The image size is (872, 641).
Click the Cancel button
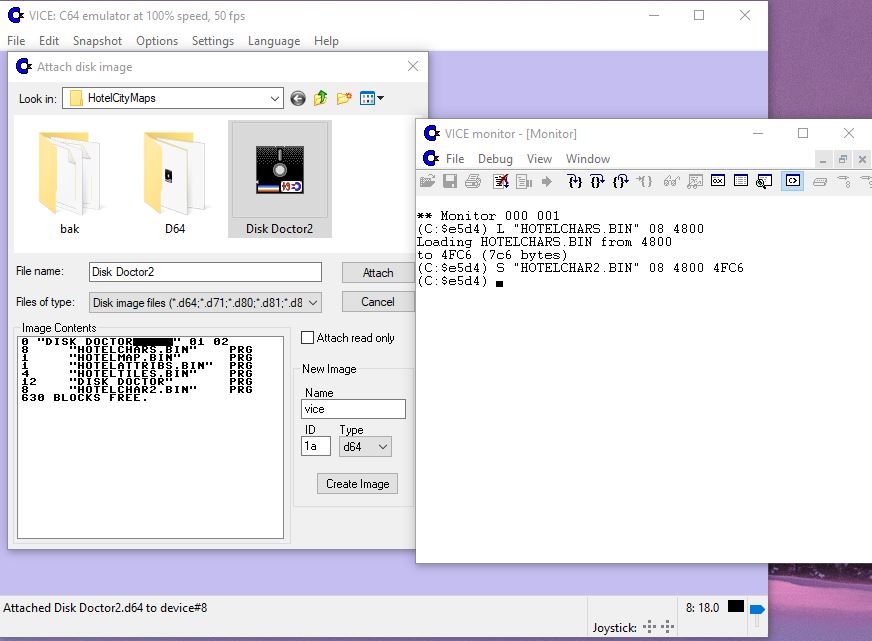click(378, 302)
